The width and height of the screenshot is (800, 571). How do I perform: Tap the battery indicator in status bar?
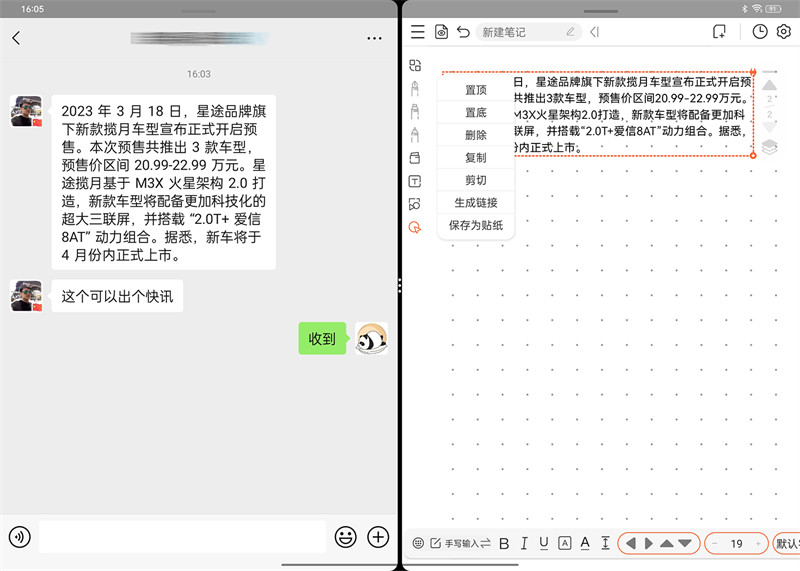[x=773, y=8]
